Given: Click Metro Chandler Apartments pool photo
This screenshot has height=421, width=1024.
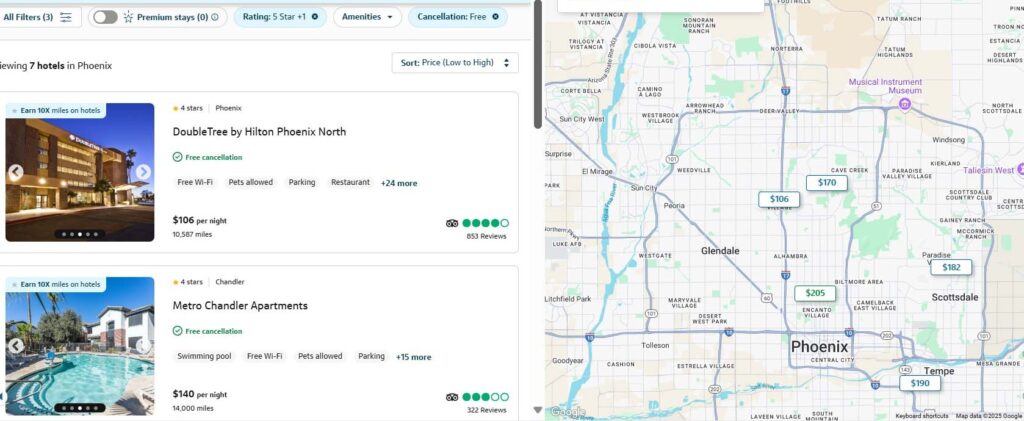Looking at the screenshot, I should 80,346.
